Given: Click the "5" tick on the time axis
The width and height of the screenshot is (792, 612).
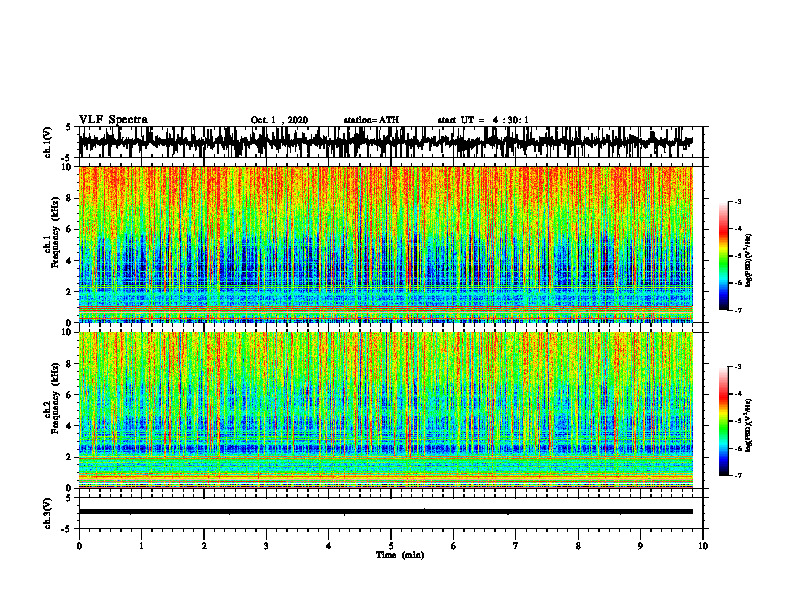Looking at the screenshot, I should [391, 546].
